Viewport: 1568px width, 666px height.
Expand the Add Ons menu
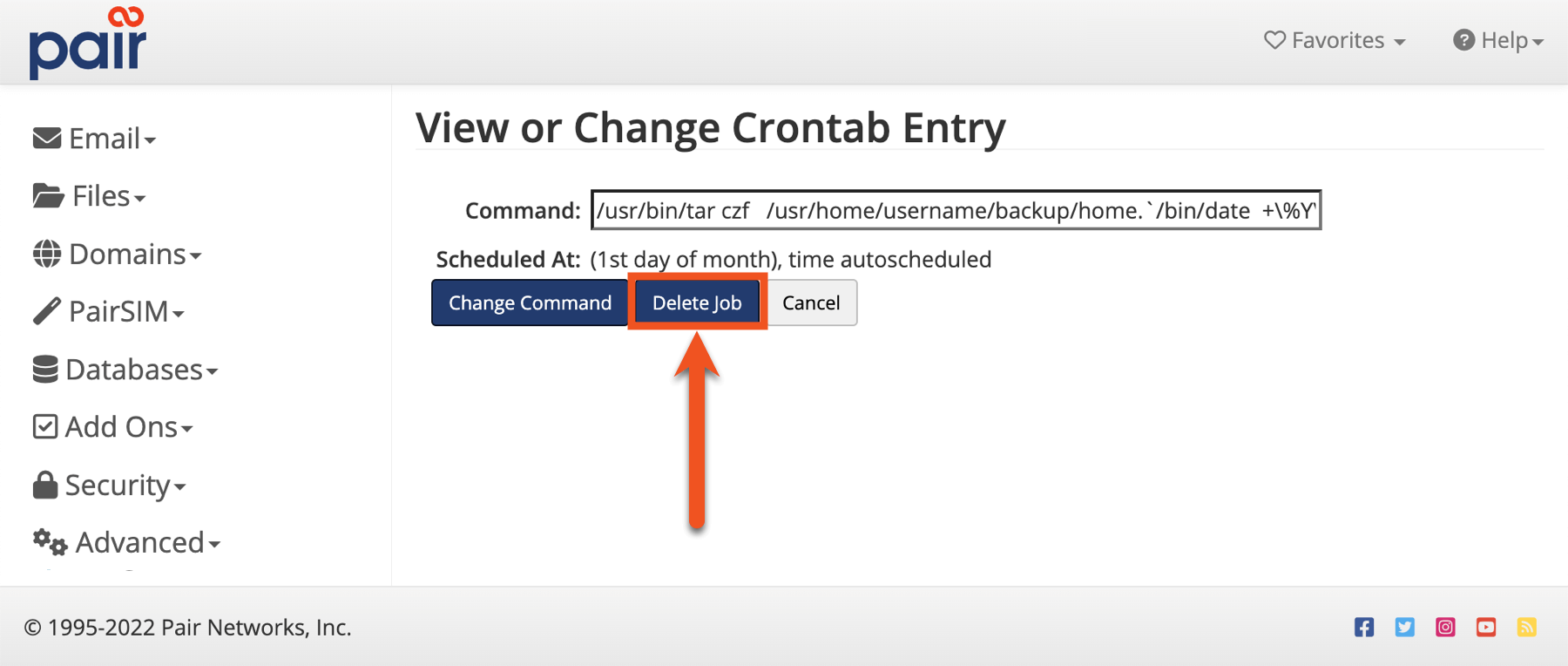(113, 427)
